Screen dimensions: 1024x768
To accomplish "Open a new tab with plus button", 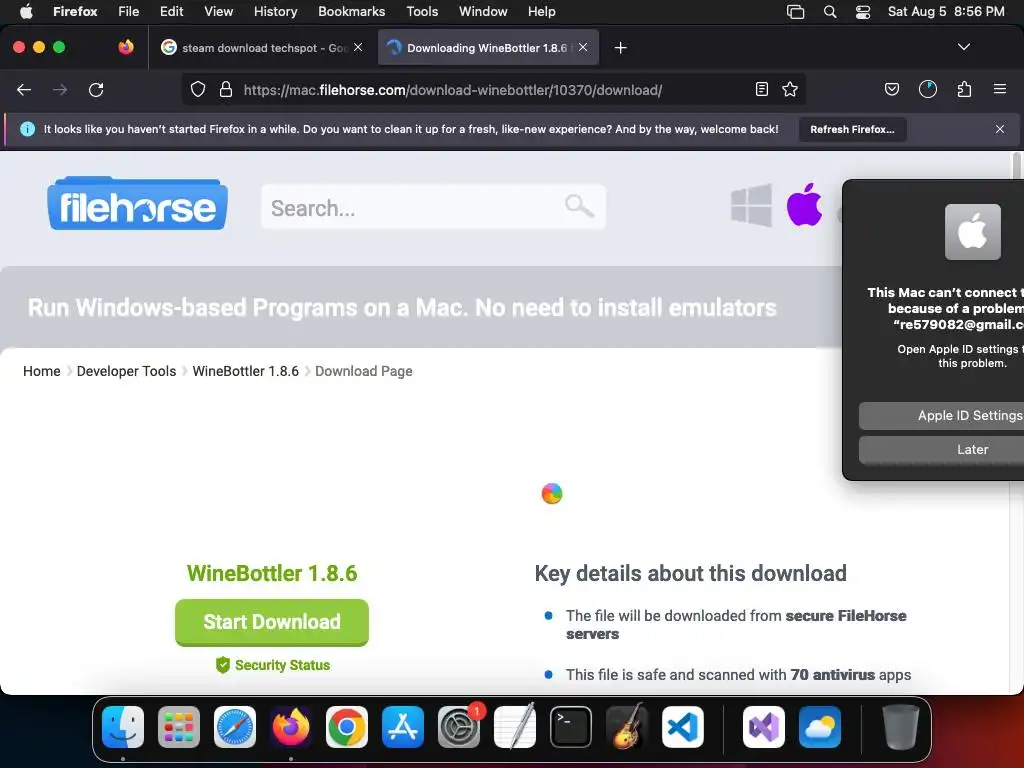I will [620, 48].
